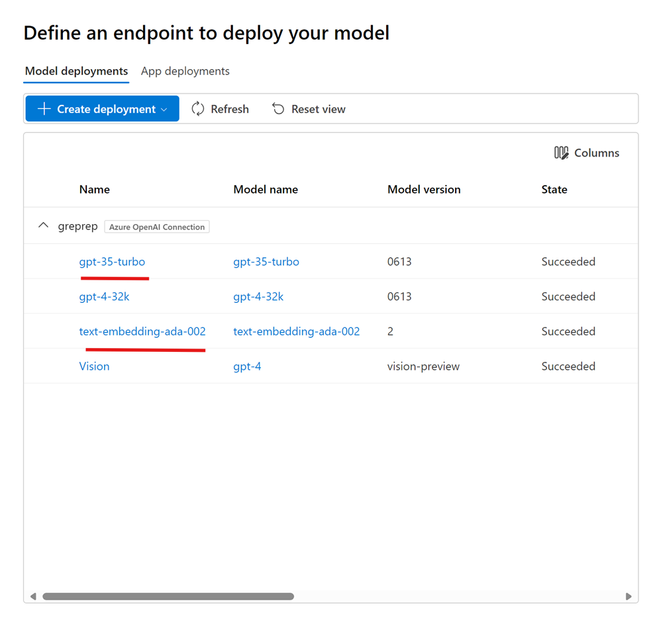Open the Create deployment dropdown chevron
Image resolution: width=649 pixels, height=617 pixels.
(164, 110)
